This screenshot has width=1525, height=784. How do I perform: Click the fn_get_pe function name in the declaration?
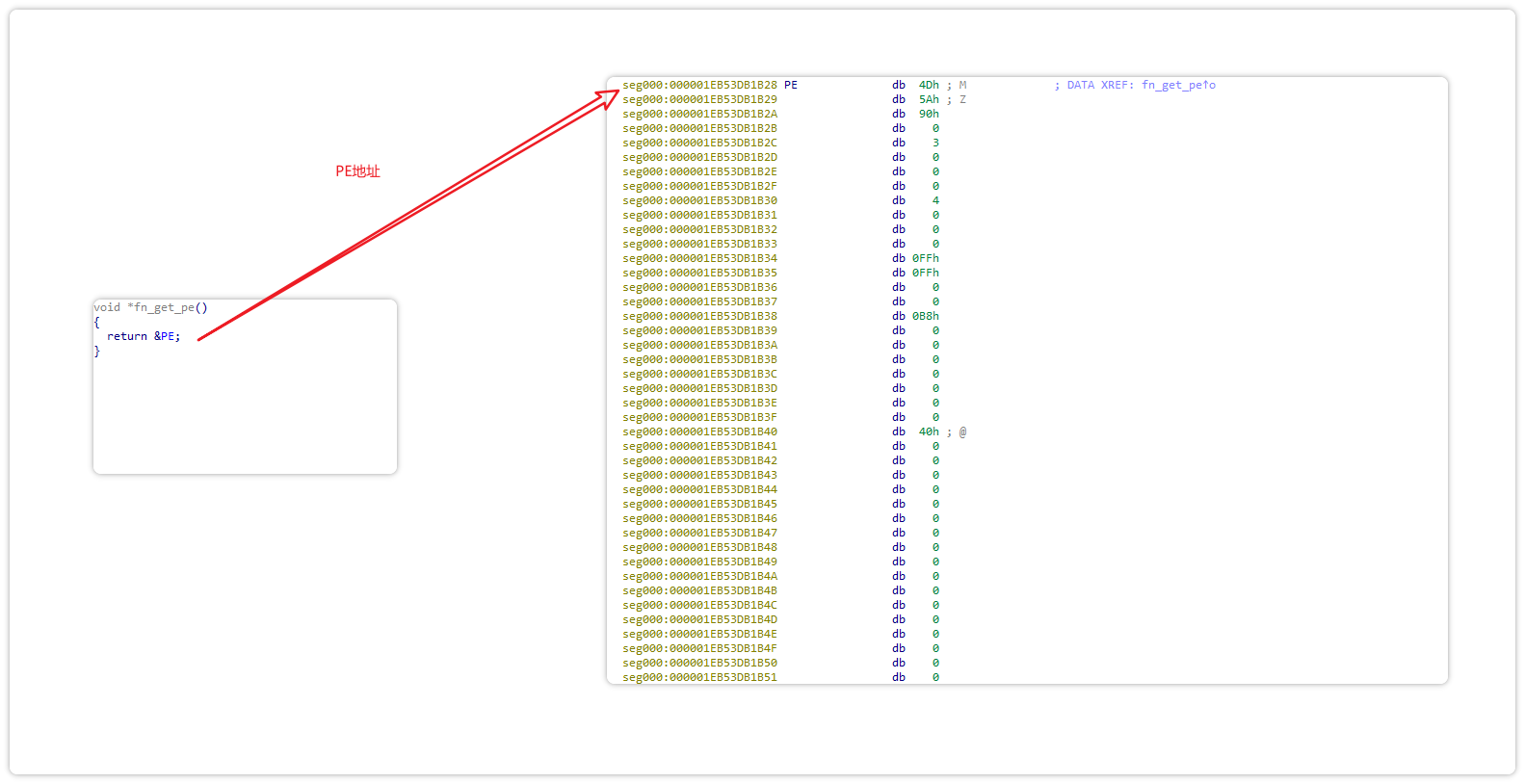click(164, 307)
